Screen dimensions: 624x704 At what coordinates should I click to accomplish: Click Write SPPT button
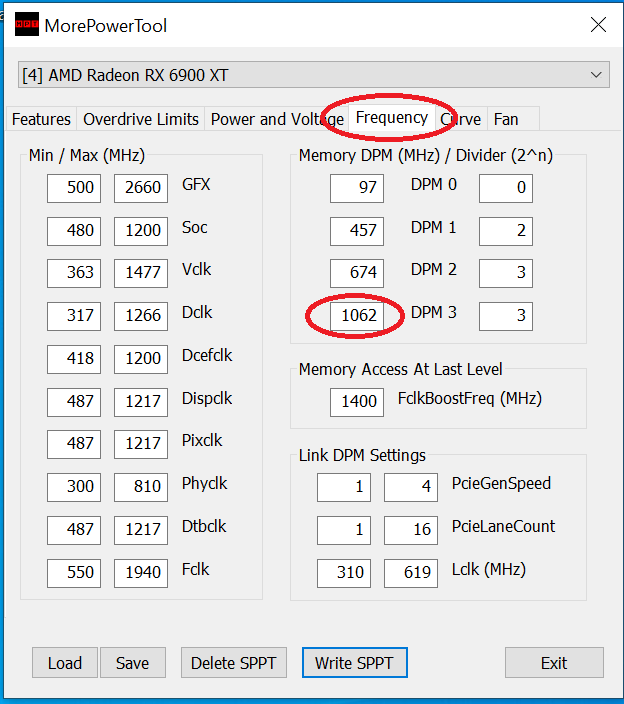355,663
